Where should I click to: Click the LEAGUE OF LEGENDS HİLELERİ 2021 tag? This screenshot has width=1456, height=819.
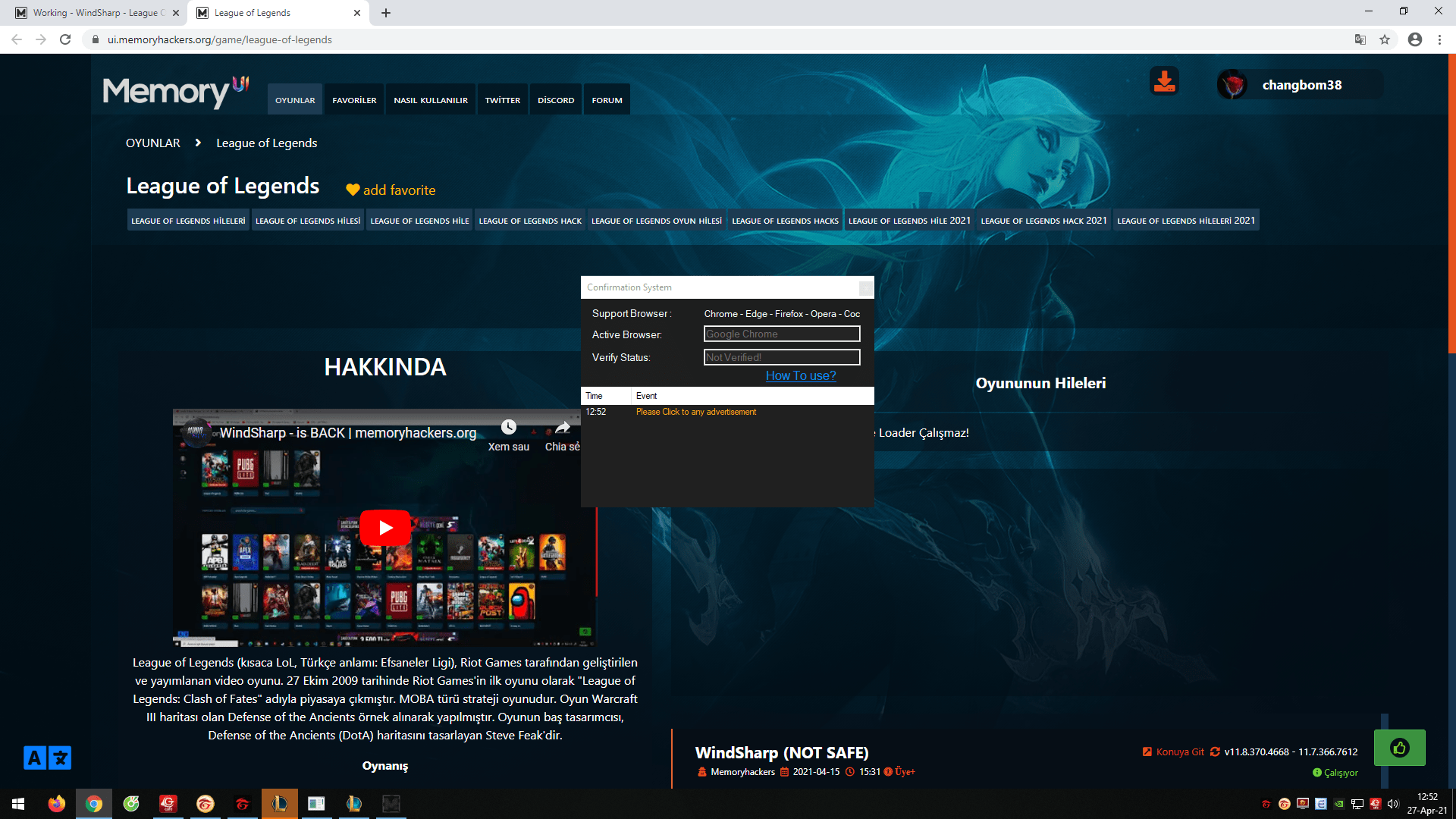pyautogui.click(x=1186, y=221)
